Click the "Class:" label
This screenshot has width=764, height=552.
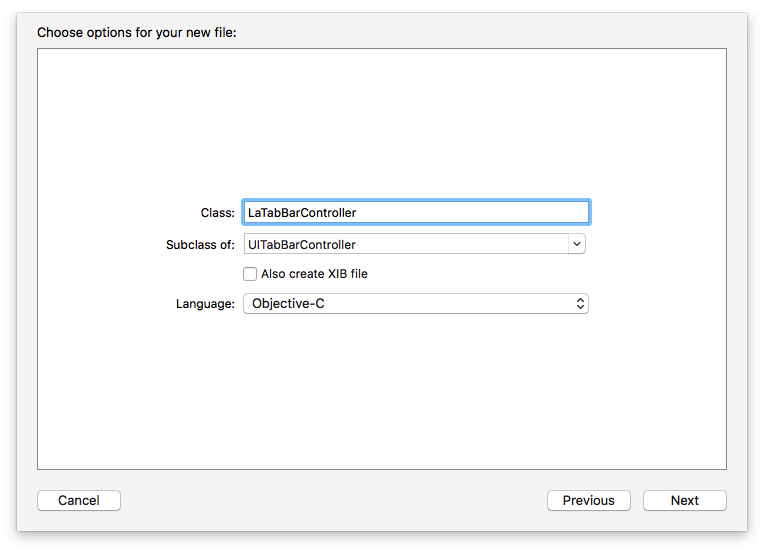click(217, 213)
